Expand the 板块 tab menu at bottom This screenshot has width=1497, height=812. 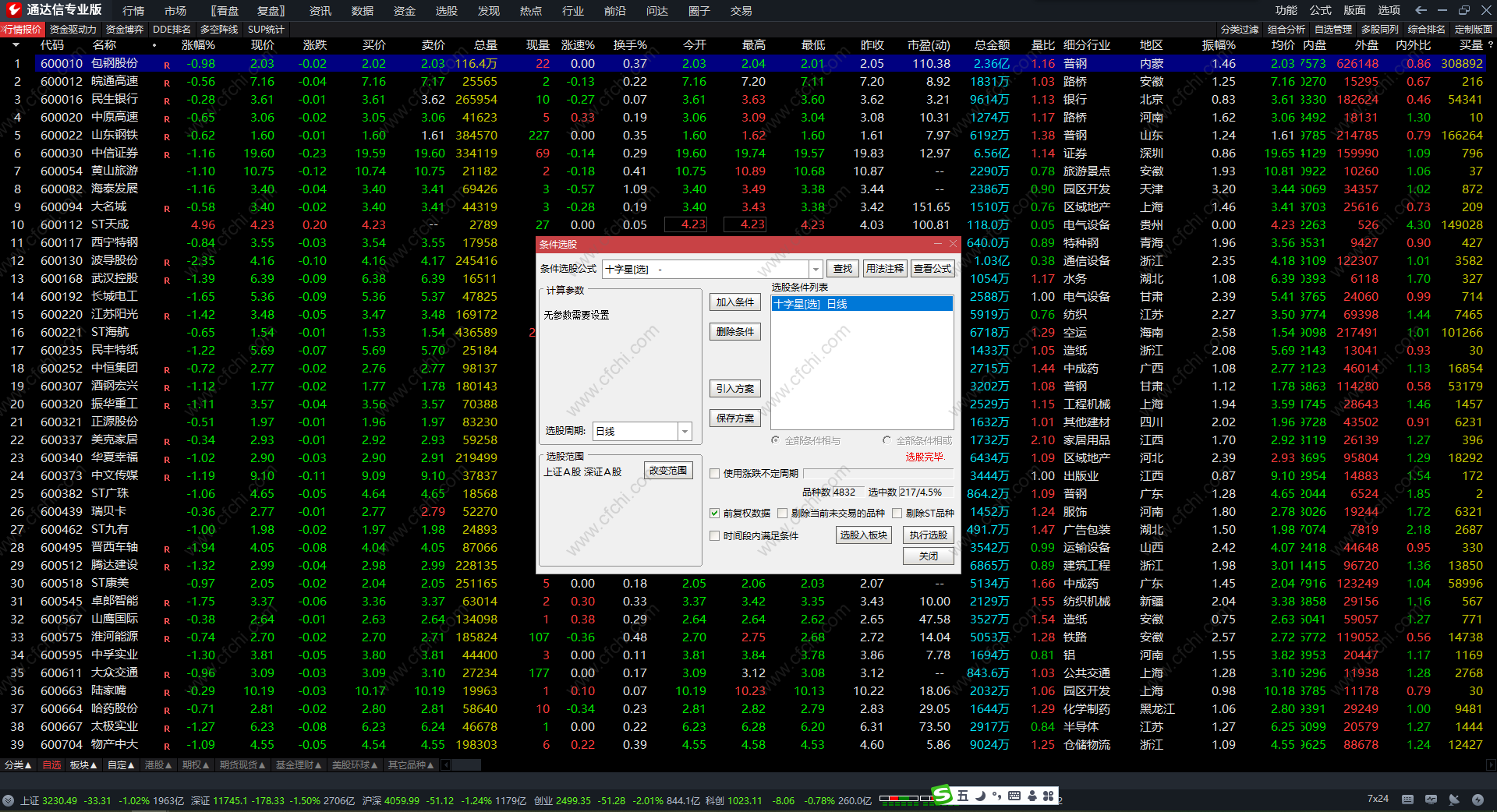pos(83,765)
